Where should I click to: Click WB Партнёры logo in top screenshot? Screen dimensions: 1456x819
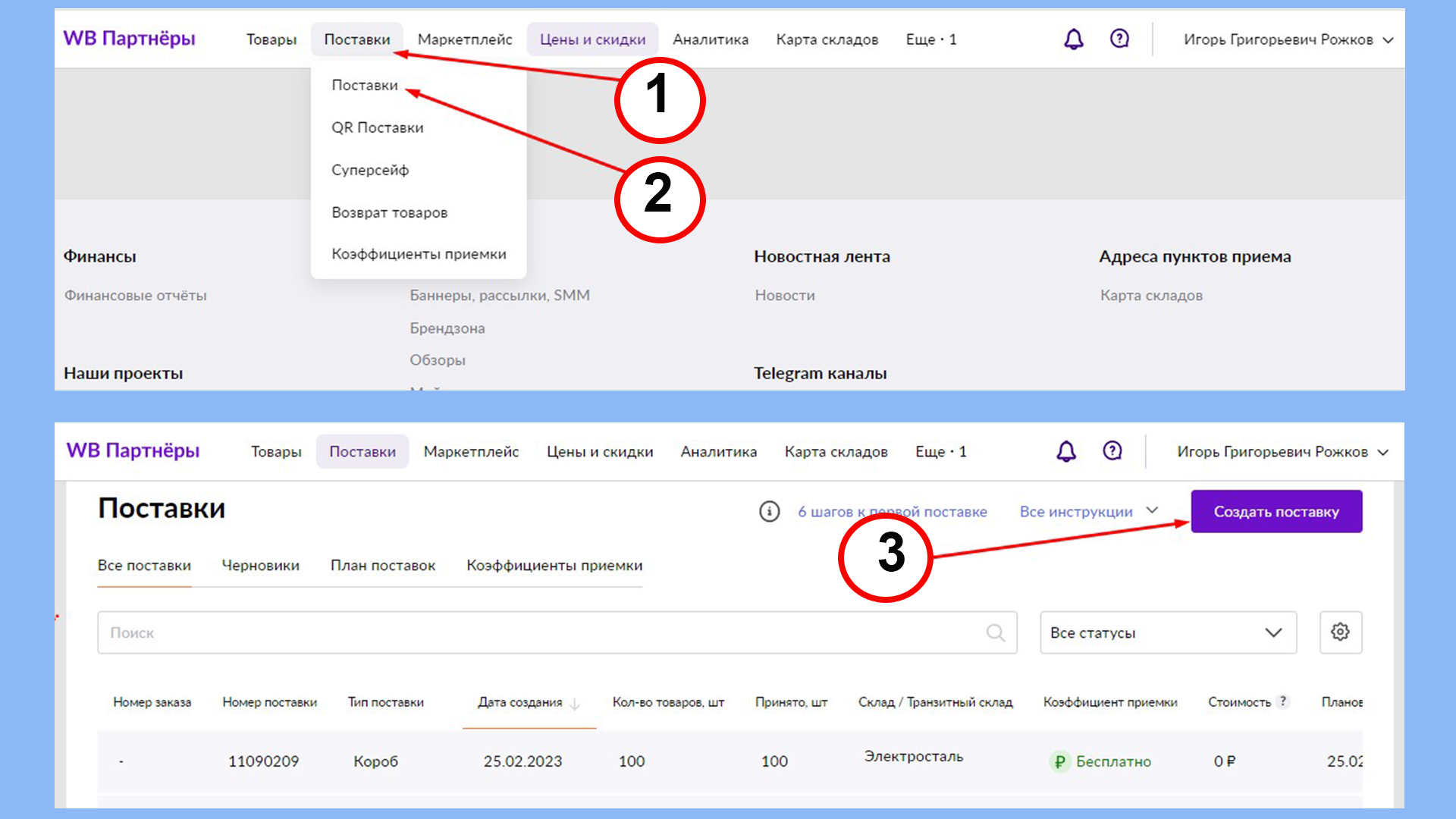[129, 39]
